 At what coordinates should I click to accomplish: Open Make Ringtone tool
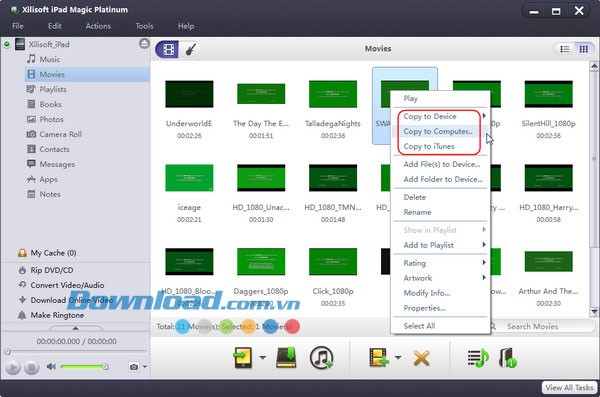coord(57,315)
